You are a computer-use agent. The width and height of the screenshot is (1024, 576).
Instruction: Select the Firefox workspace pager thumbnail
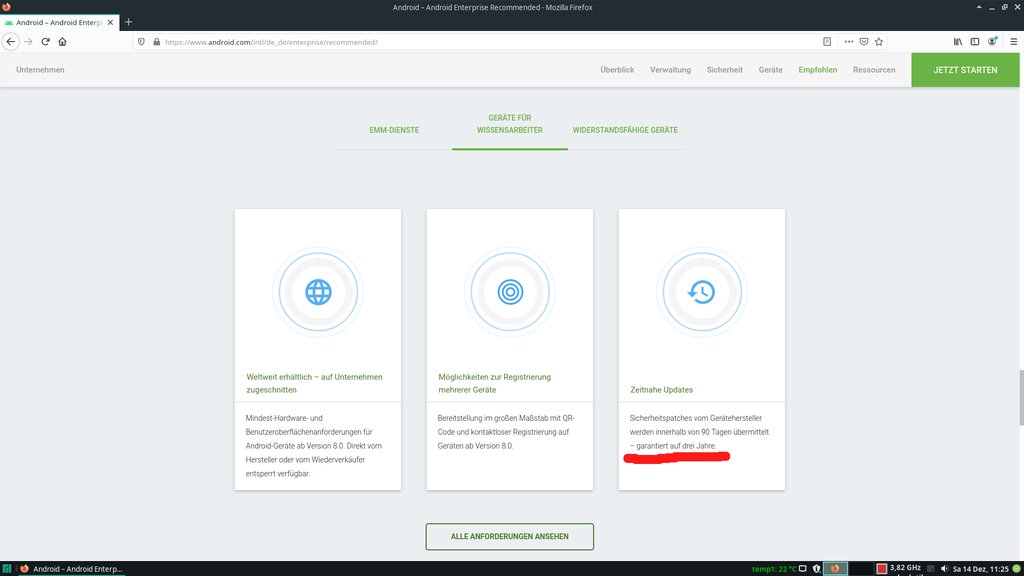pyautogui.click(x=835, y=569)
